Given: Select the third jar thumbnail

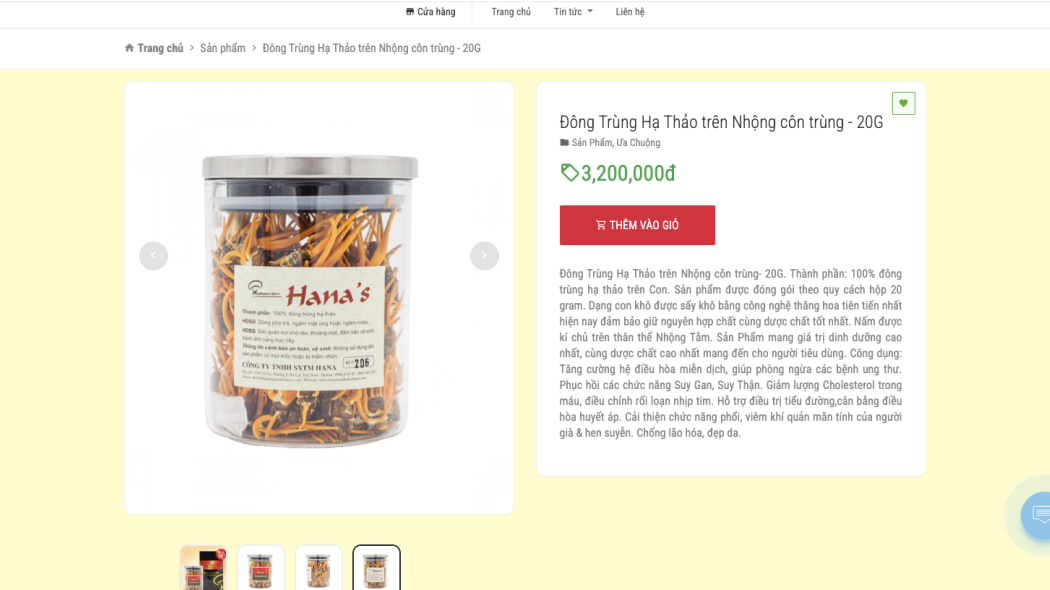Looking at the screenshot, I should pyautogui.click(x=319, y=568).
